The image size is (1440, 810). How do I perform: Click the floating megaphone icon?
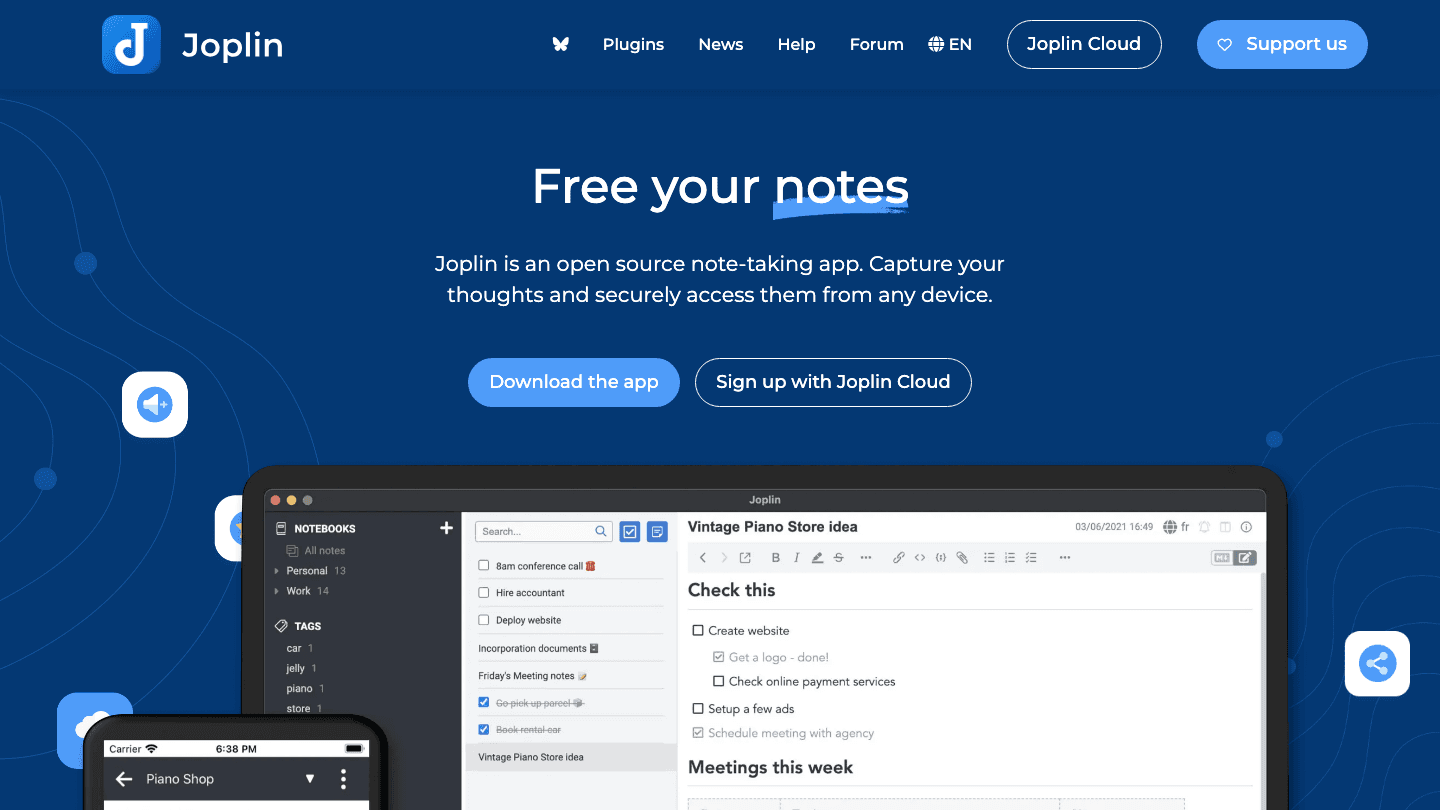tap(155, 405)
